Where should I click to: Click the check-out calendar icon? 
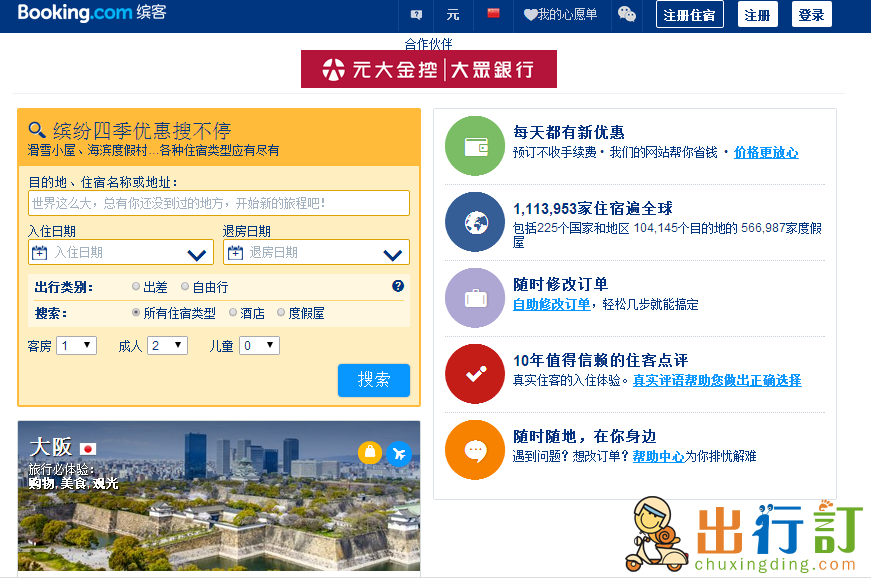point(236,253)
